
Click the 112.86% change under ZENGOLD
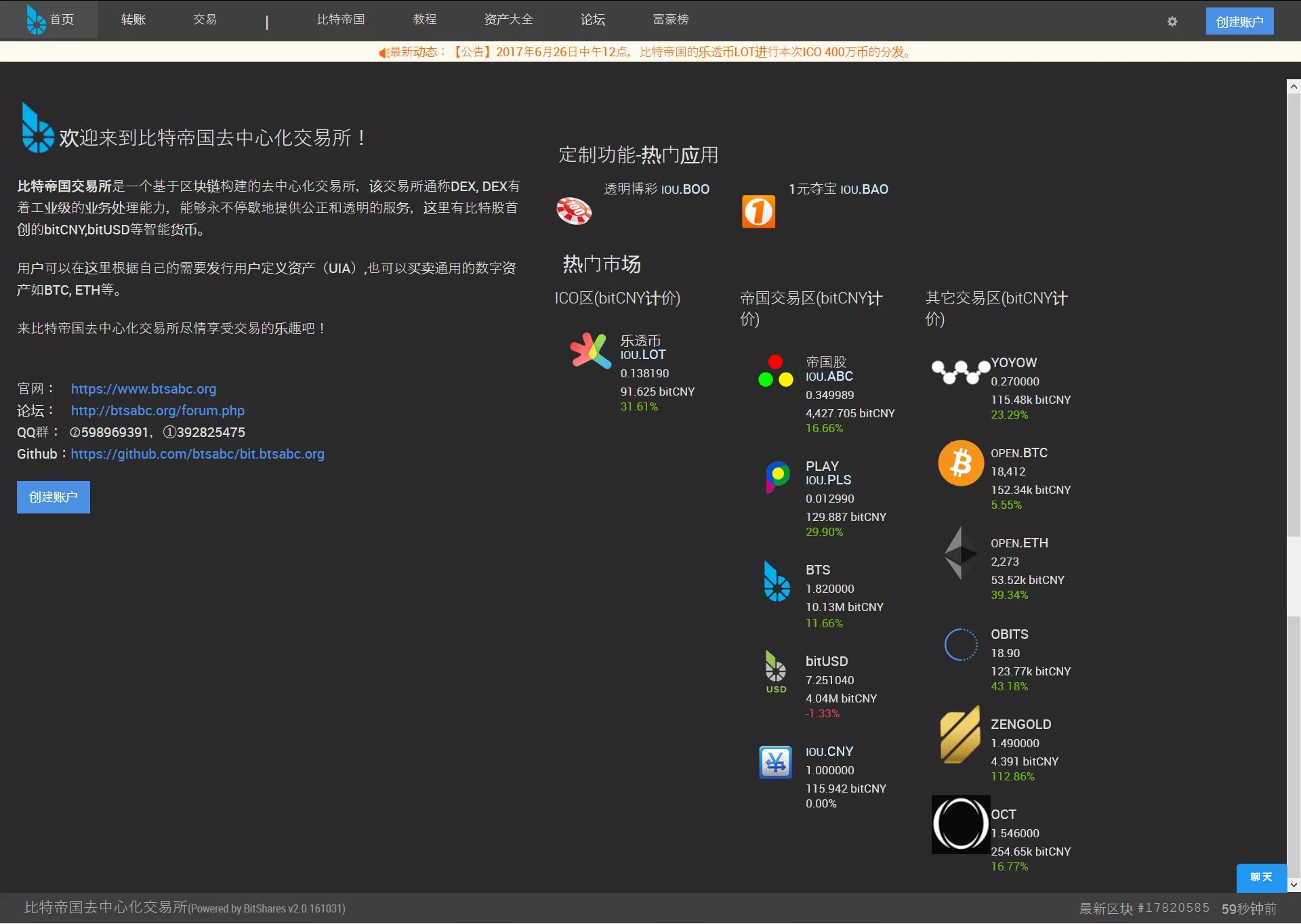(x=1013, y=777)
